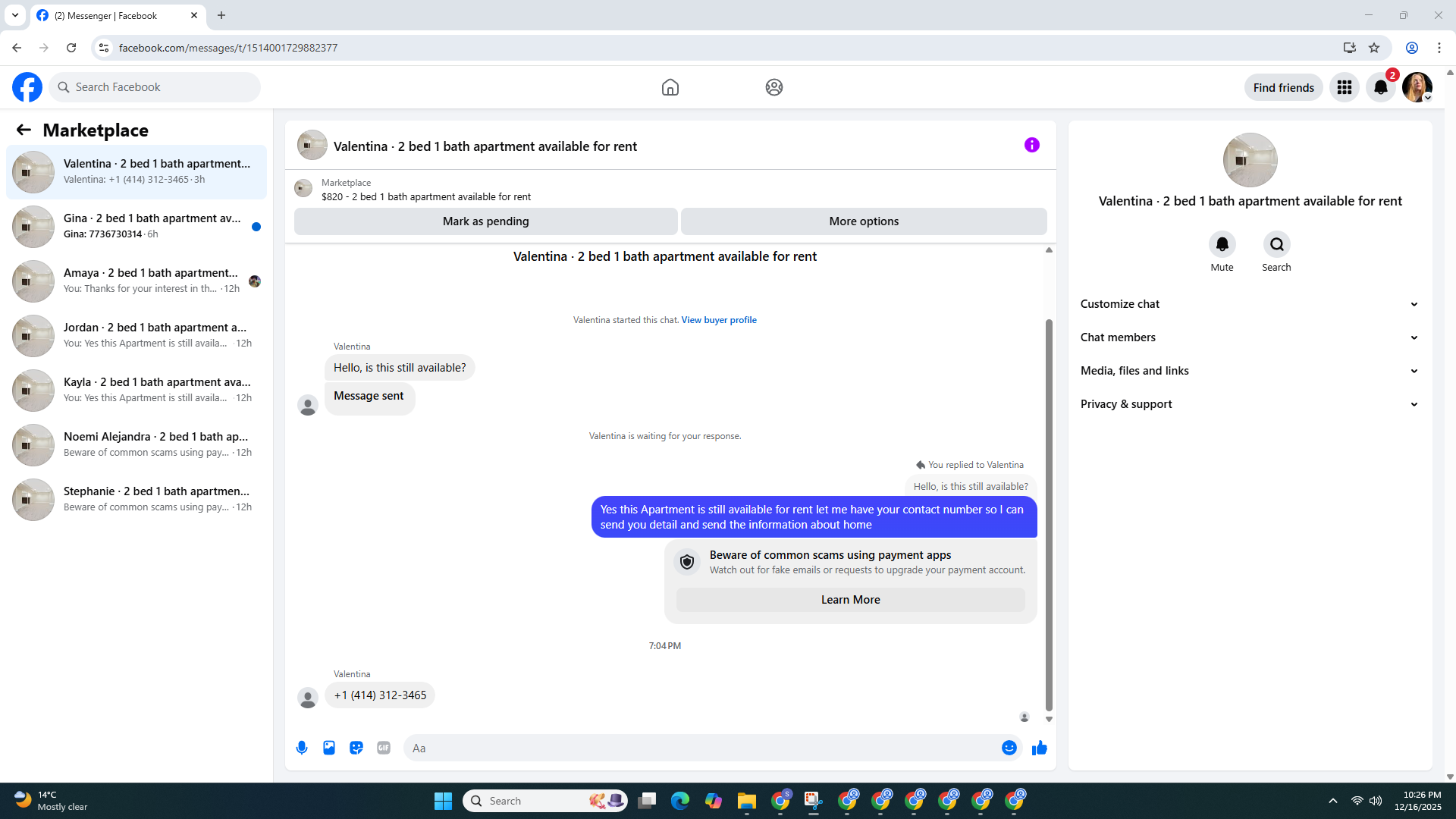Image resolution: width=1456 pixels, height=819 pixels.
Task: Open the account profile picture menu
Action: click(x=1417, y=87)
